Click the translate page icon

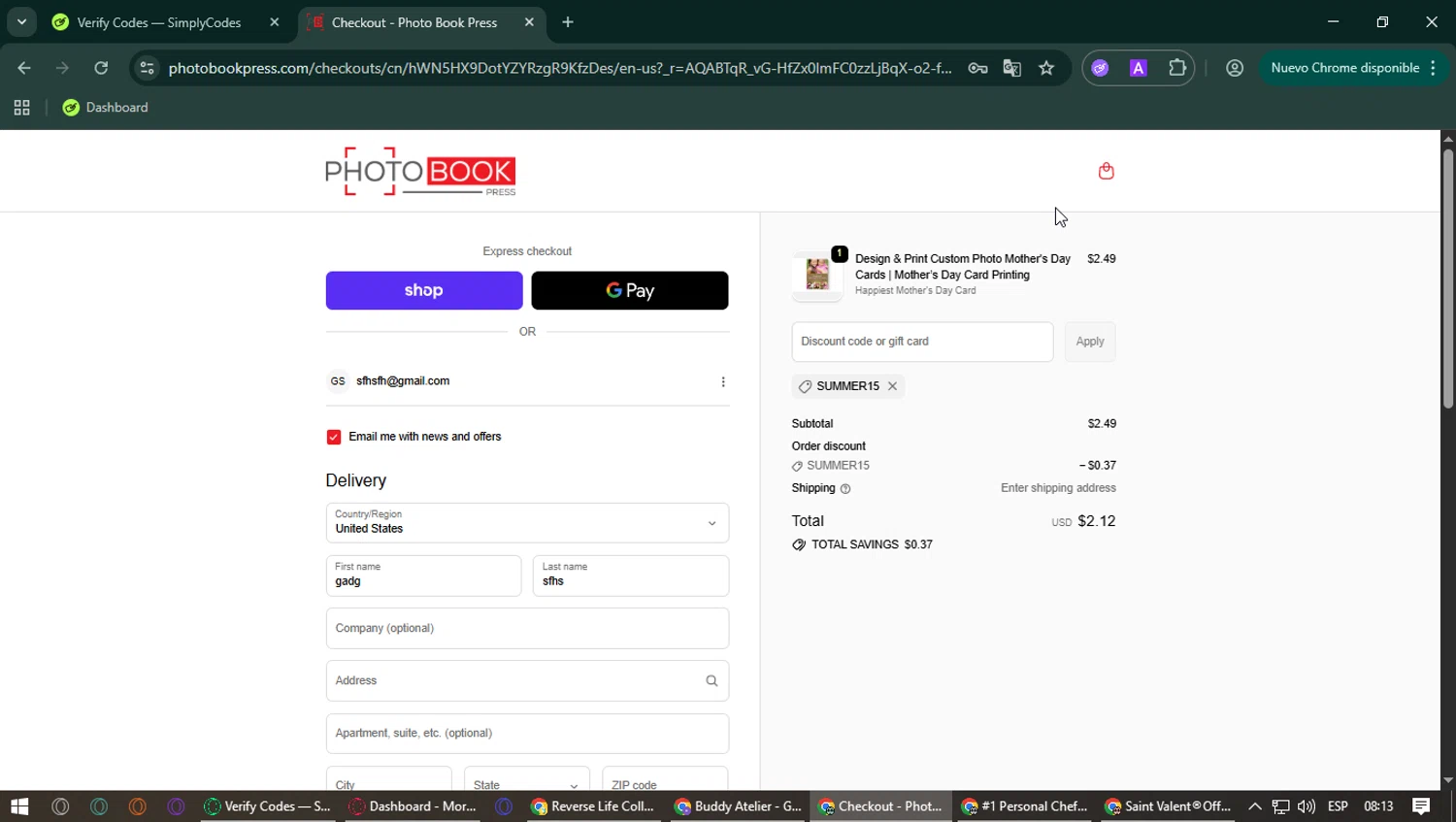pos(1011,68)
